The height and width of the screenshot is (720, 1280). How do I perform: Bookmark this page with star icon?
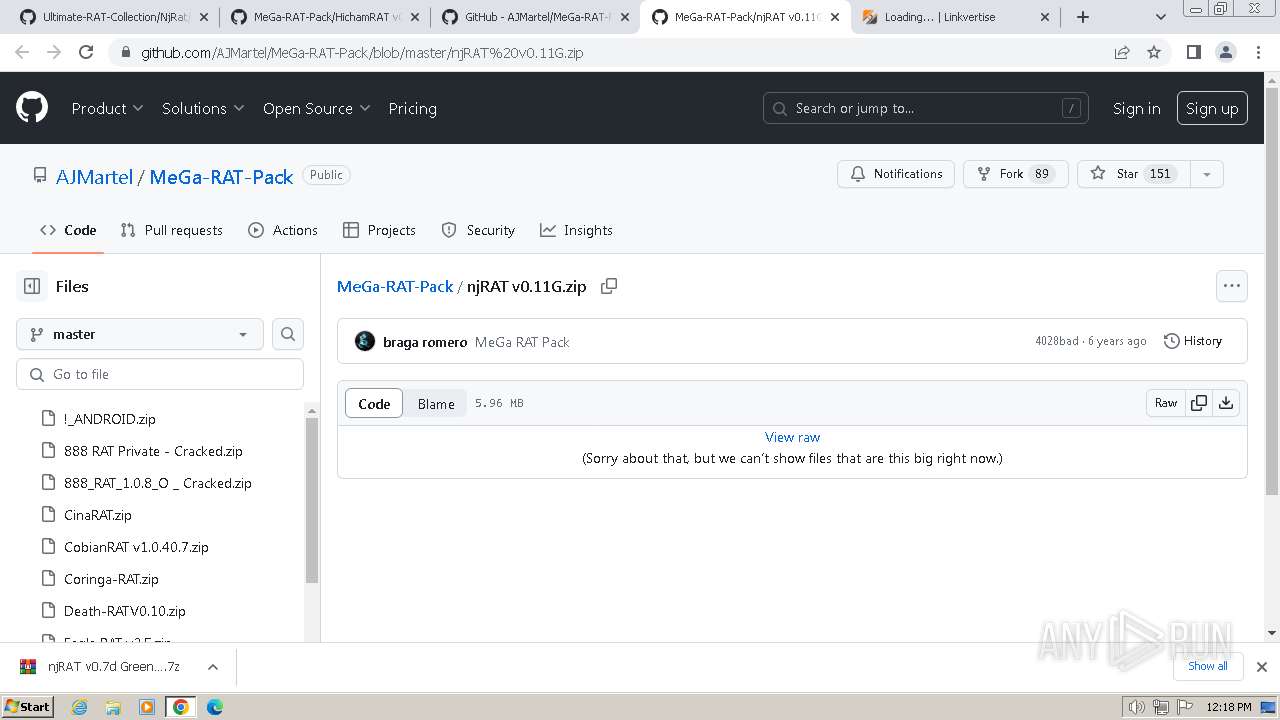click(1154, 52)
